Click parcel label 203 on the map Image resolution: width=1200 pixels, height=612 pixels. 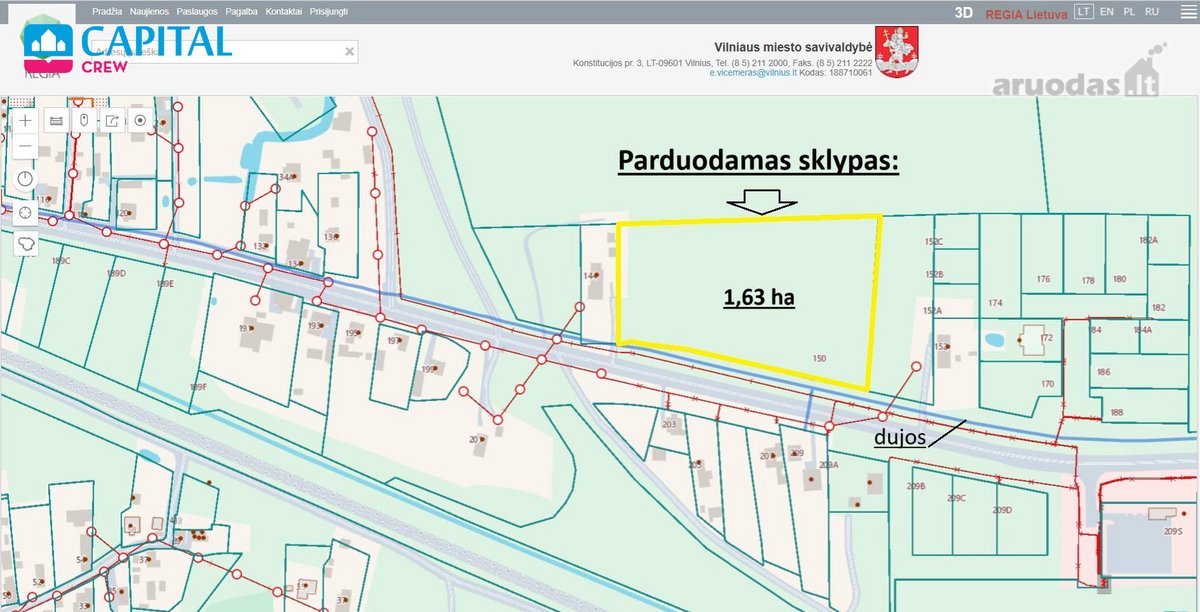click(x=669, y=425)
